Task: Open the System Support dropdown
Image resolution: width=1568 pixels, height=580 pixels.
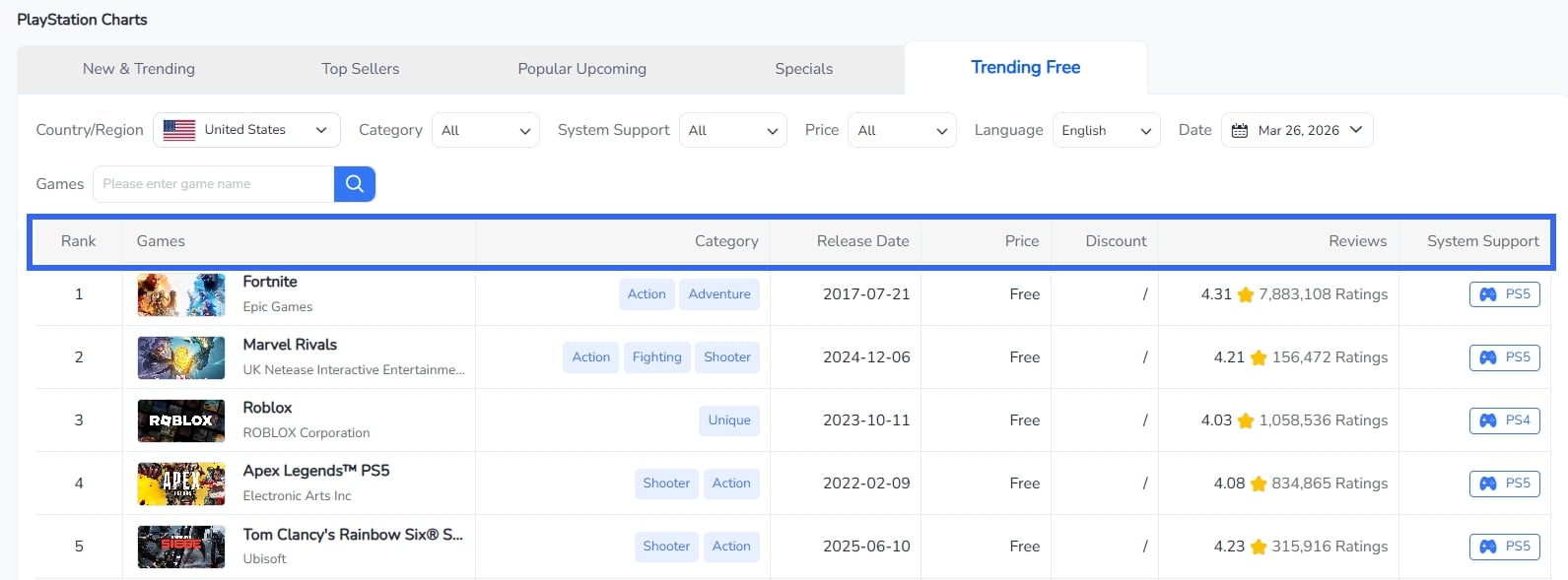Action: (x=732, y=130)
